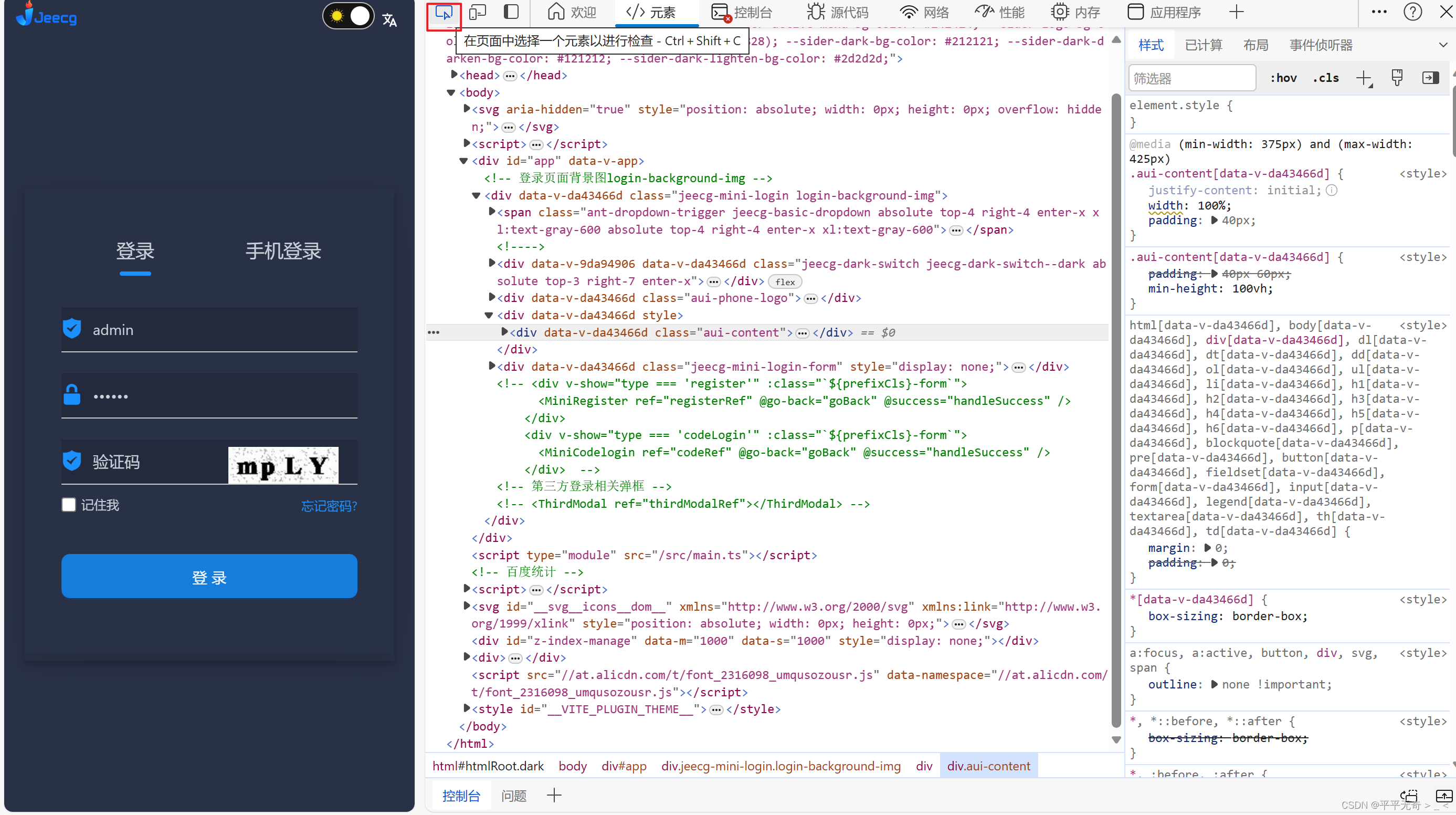The width and height of the screenshot is (1456, 815).
Task: Switch to the 已计算 styles tab
Action: click(x=1203, y=45)
